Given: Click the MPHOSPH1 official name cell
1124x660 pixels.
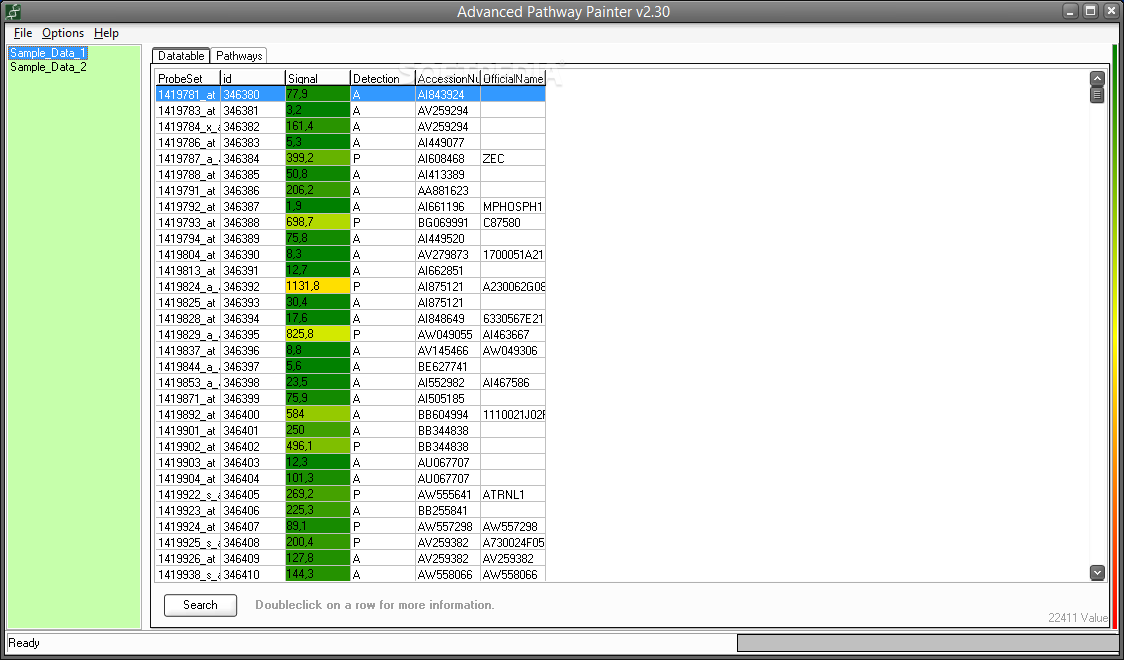Looking at the screenshot, I should tap(513, 206).
